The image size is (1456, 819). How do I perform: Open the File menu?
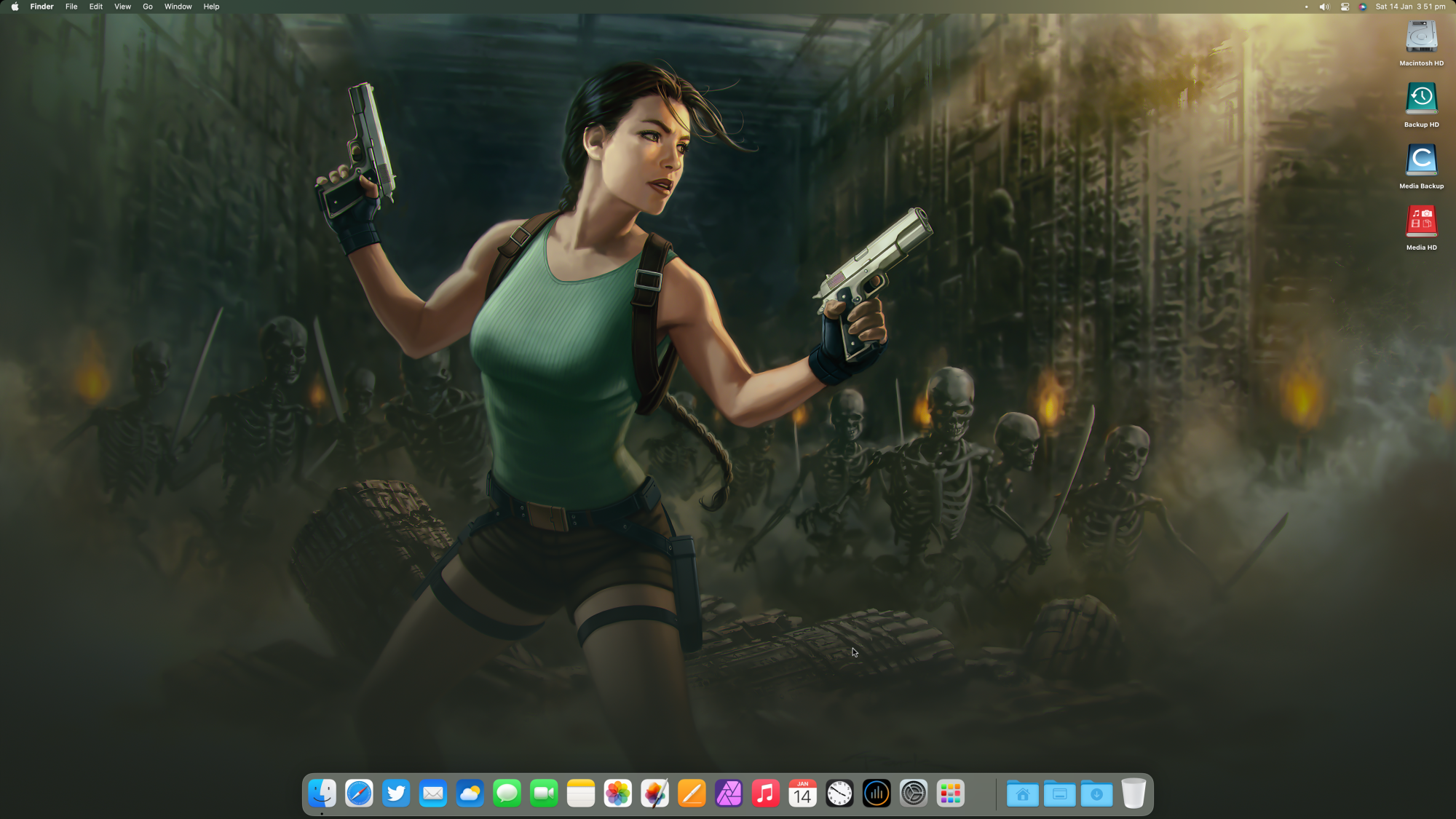[x=71, y=7]
